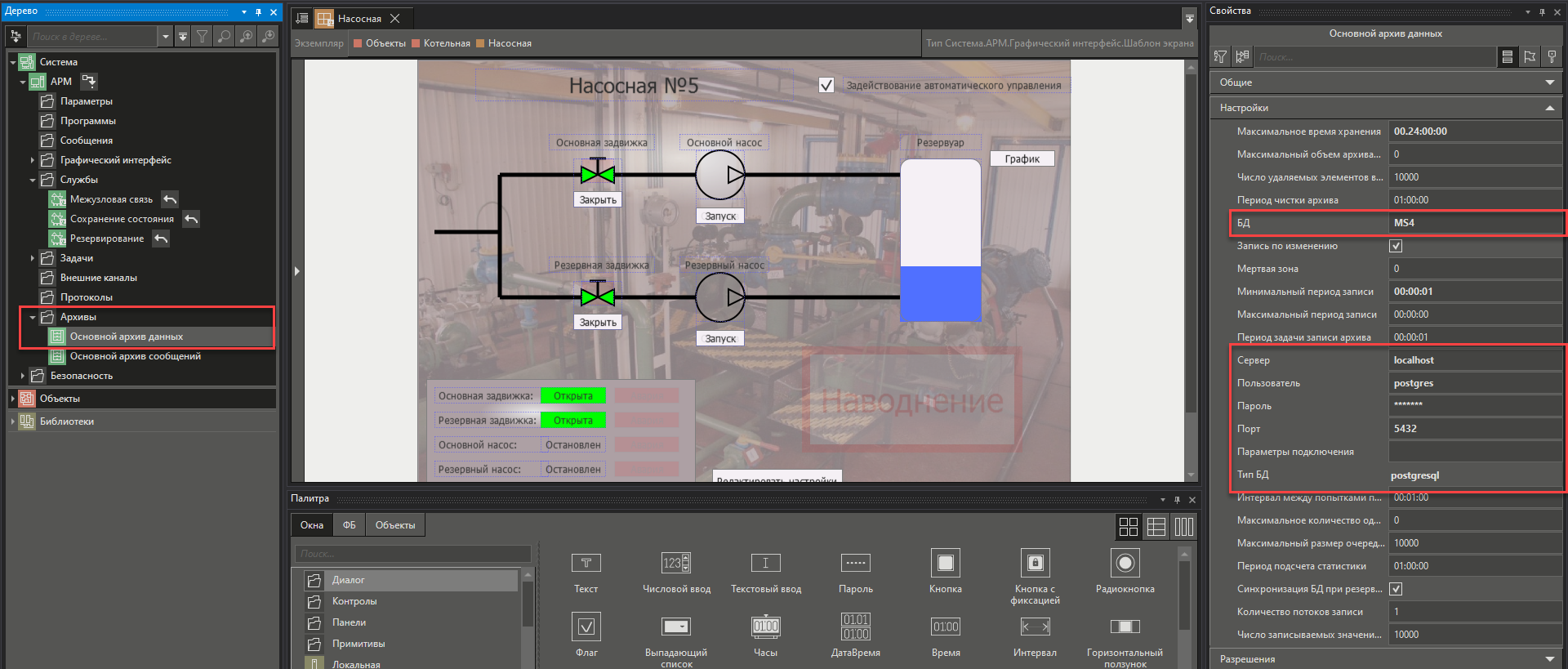This screenshot has height=669, width=1568.
Task: Toggle the Запись по изменению checkbox
Action: (x=1396, y=246)
